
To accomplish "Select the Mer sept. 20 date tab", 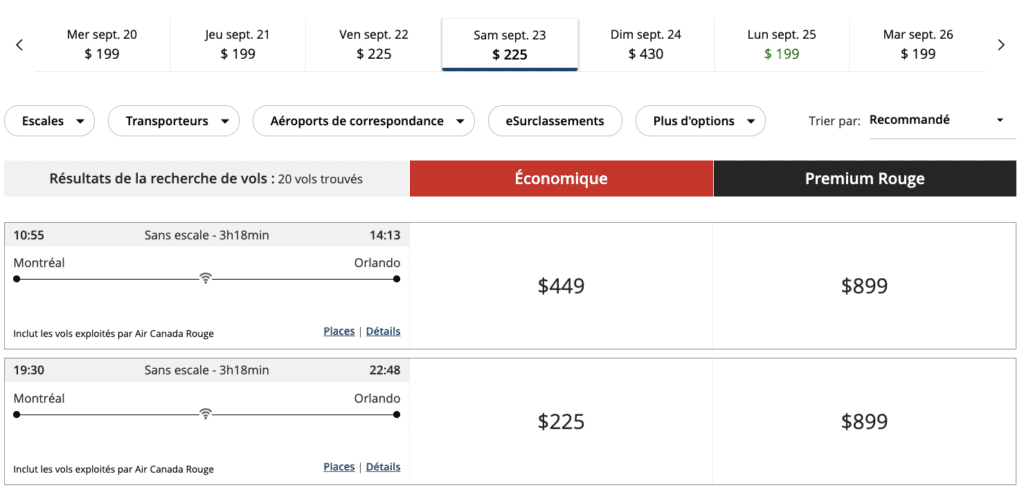I will (x=102, y=45).
